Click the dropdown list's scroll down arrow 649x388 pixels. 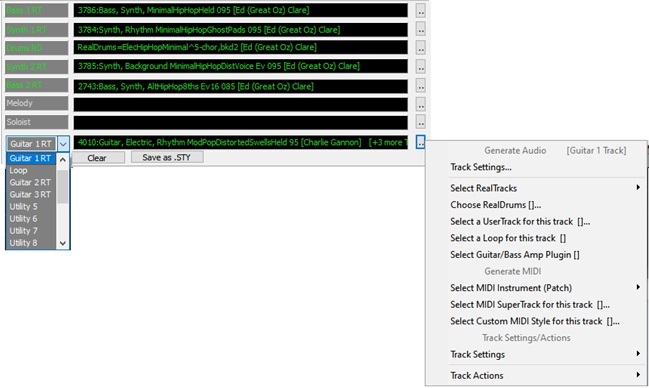point(63,243)
